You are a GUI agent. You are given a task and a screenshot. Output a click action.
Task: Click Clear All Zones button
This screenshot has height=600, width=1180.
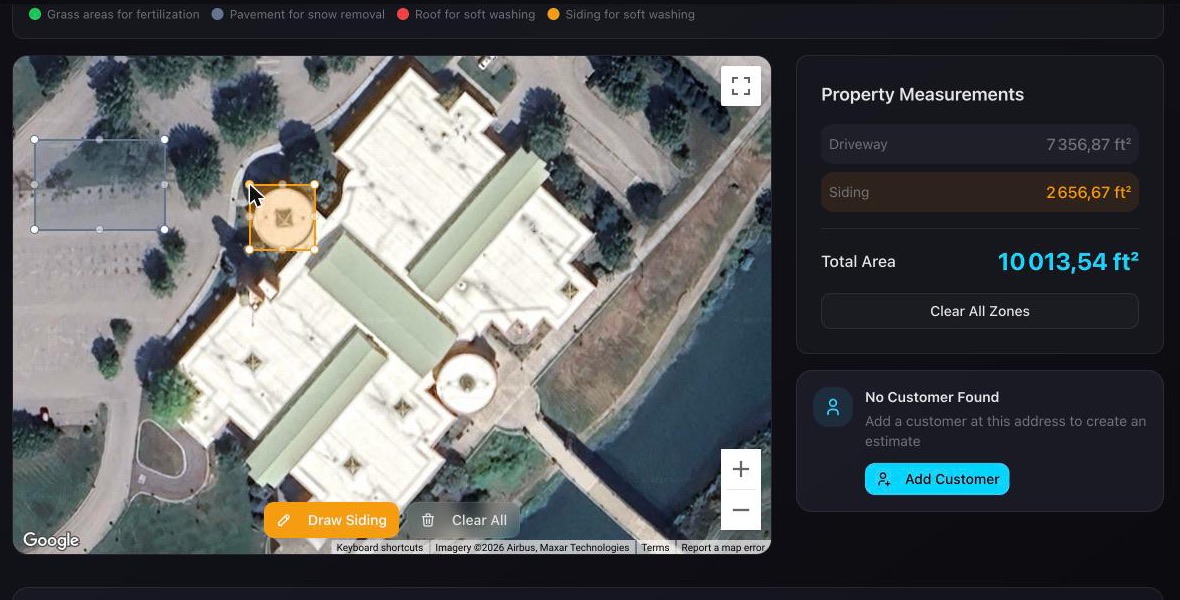(x=979, y=311)
